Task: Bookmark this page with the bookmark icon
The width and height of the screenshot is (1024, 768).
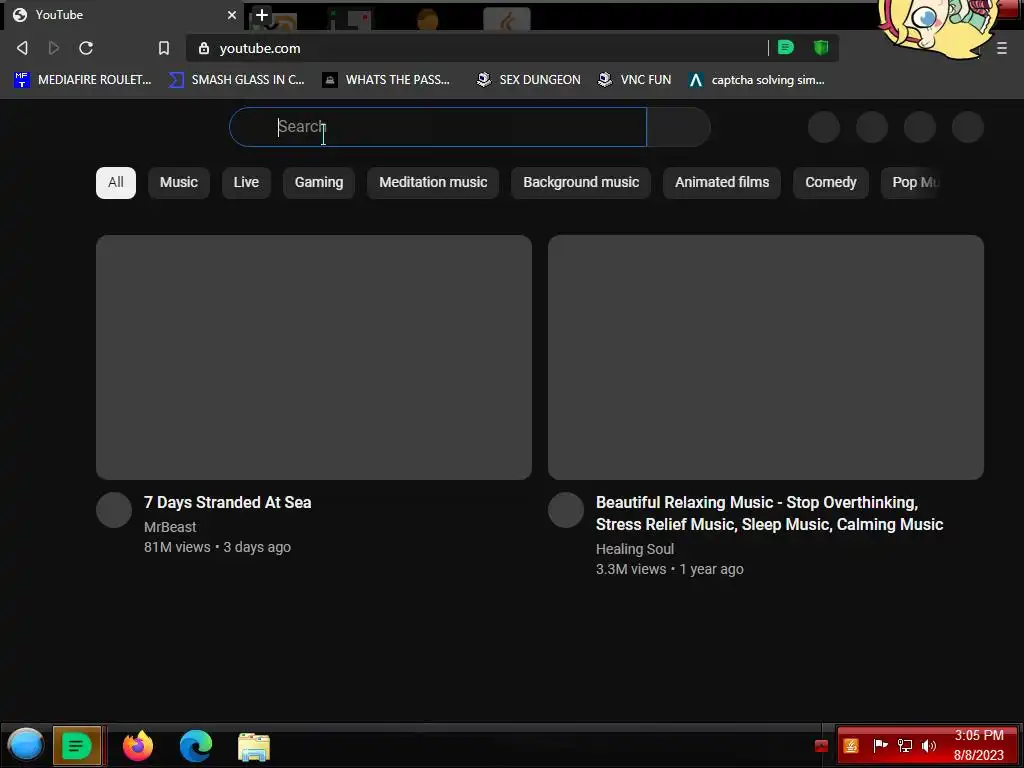Action: [x=164, y=48]
